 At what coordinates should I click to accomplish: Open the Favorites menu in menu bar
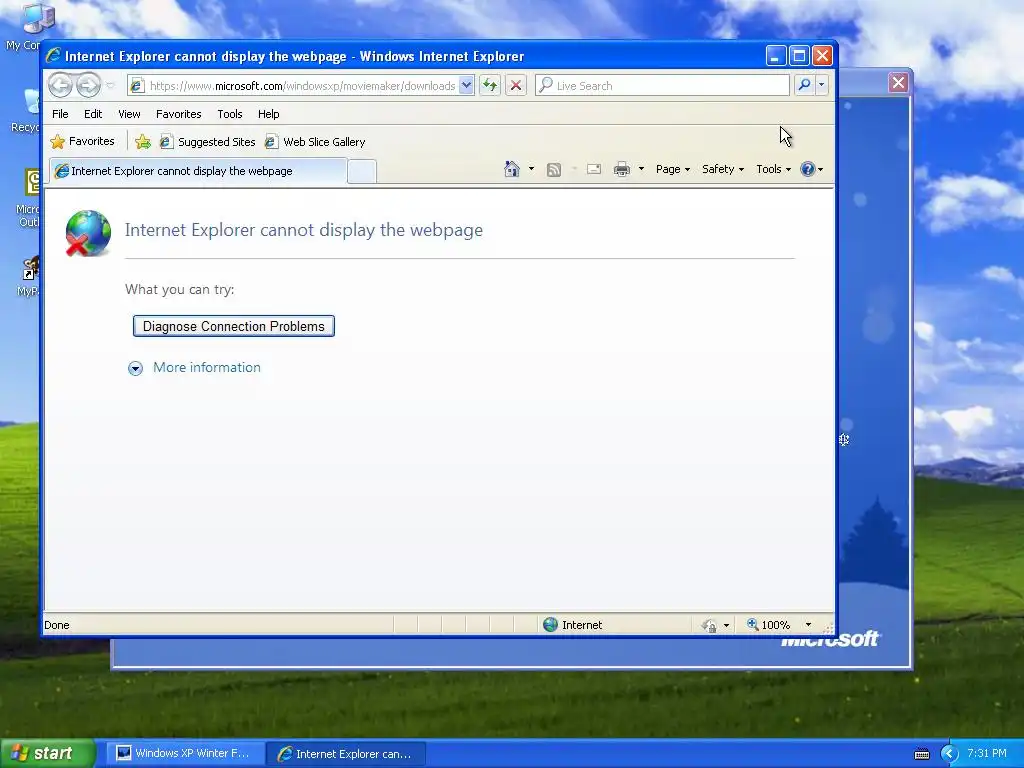pos(178,114)
